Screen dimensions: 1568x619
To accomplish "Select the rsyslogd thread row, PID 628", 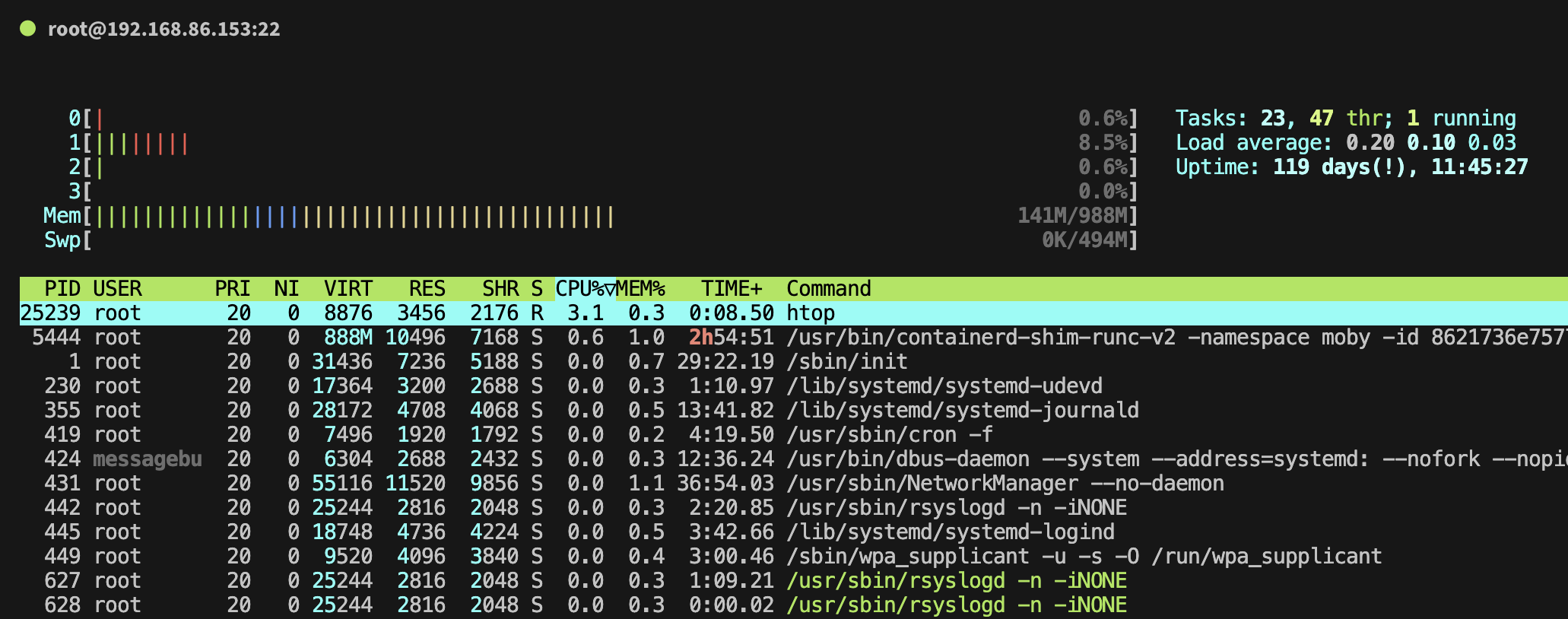I will tap(794, 605).
